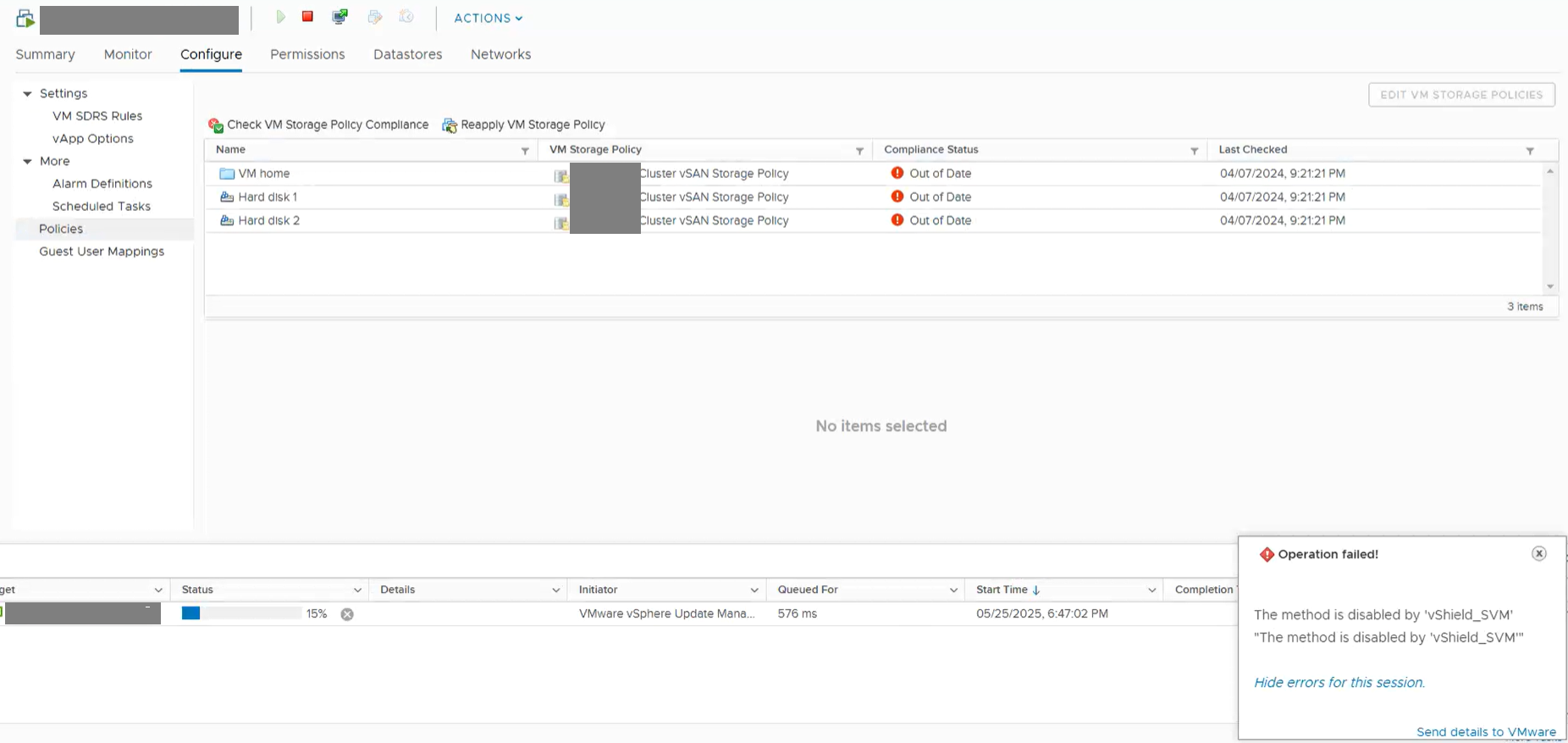Click the task progress bar
Screen dimensions: 1568x743
(241, 613)
